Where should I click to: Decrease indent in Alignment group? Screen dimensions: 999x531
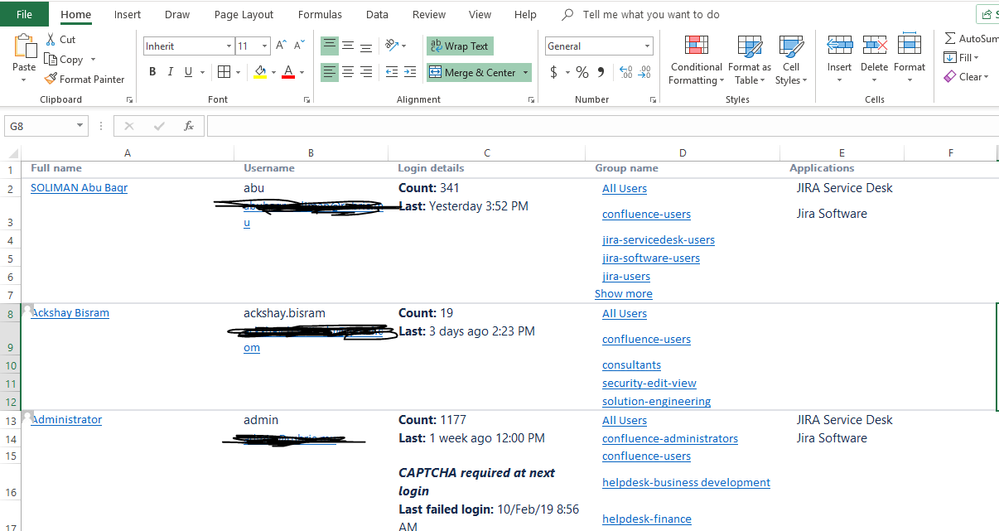coord(392,72)
